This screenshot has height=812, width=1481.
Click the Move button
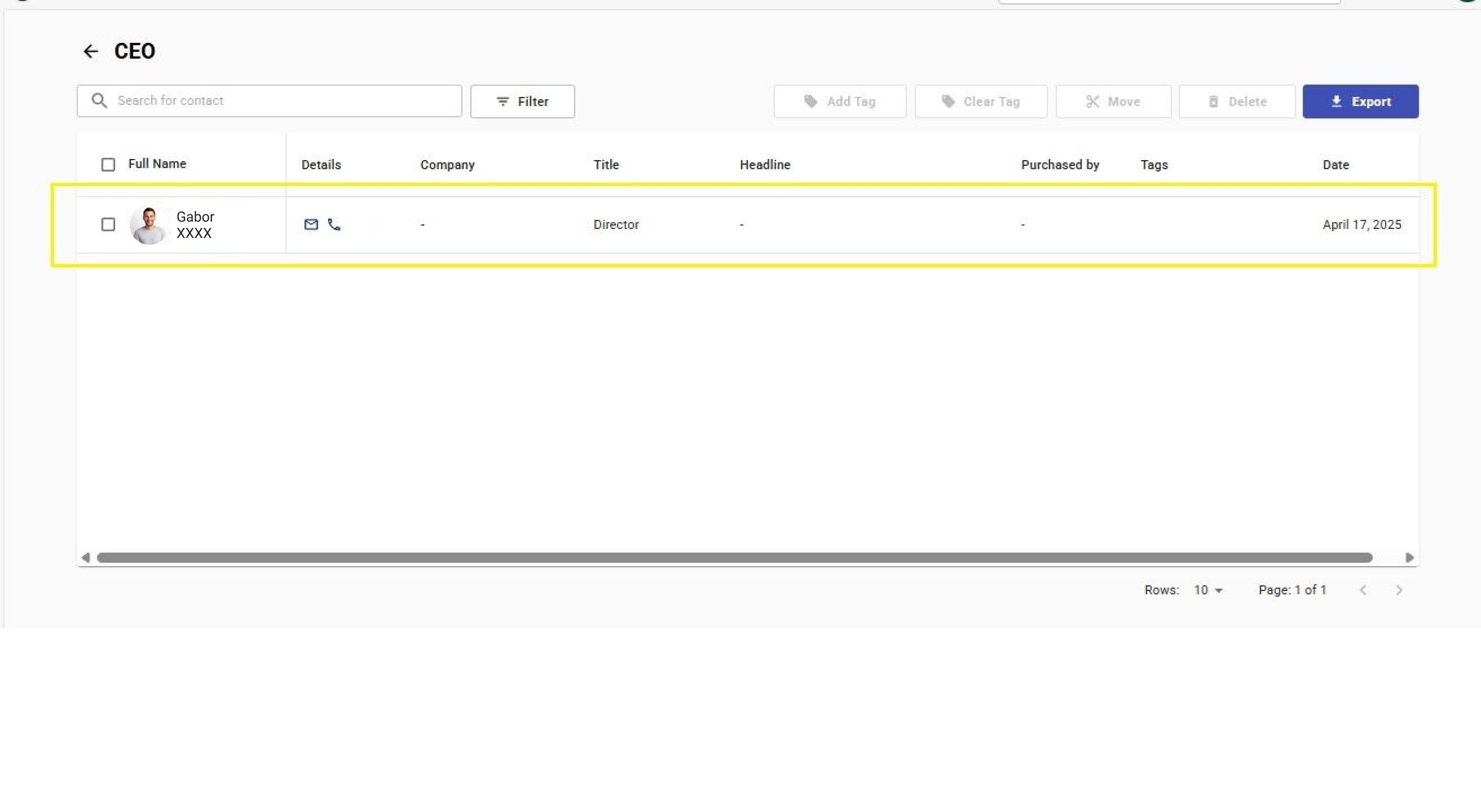tap(1113, 101)
